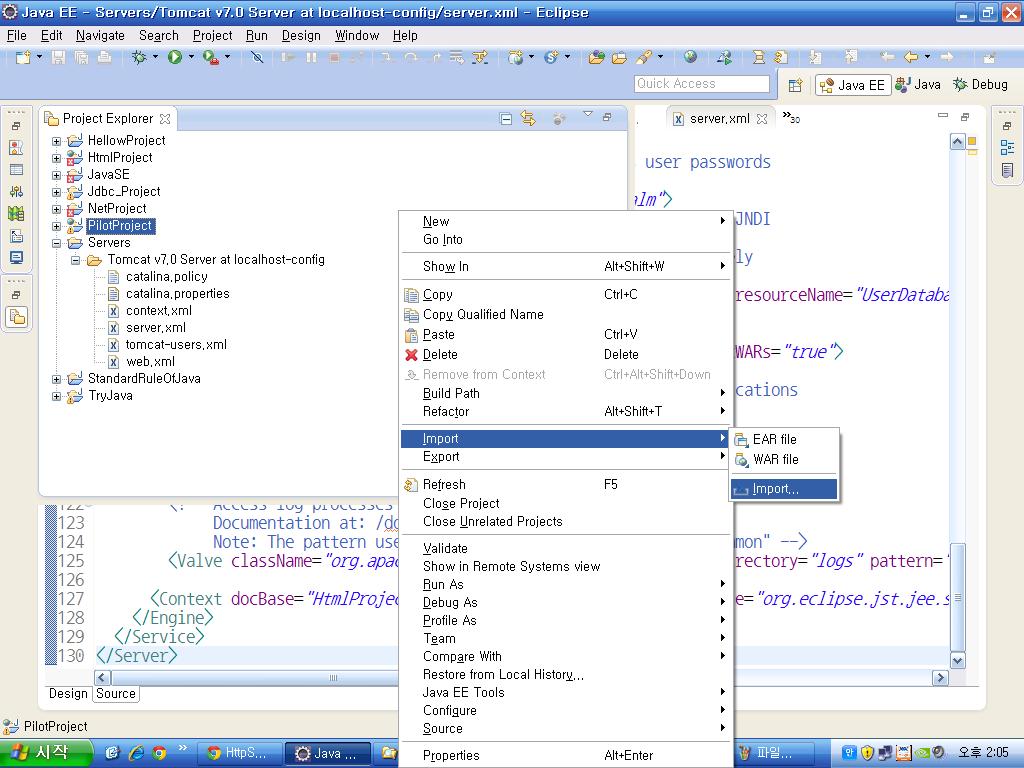
Task: Select Refresh in the context menu
Action: [565, 485]
